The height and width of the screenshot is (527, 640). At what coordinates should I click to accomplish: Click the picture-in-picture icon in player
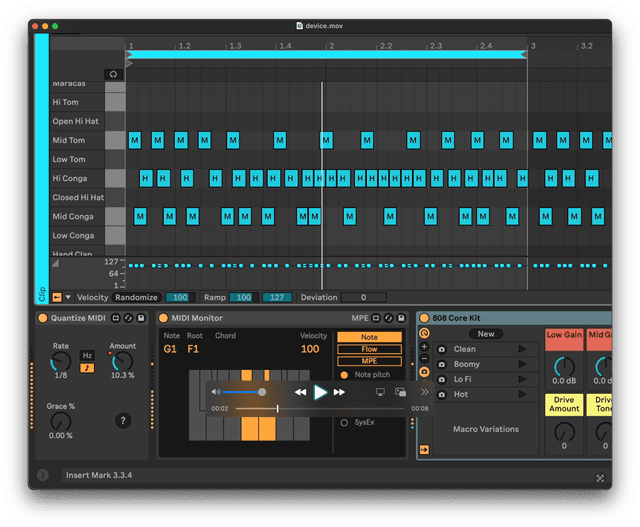(x=400, y=392)
